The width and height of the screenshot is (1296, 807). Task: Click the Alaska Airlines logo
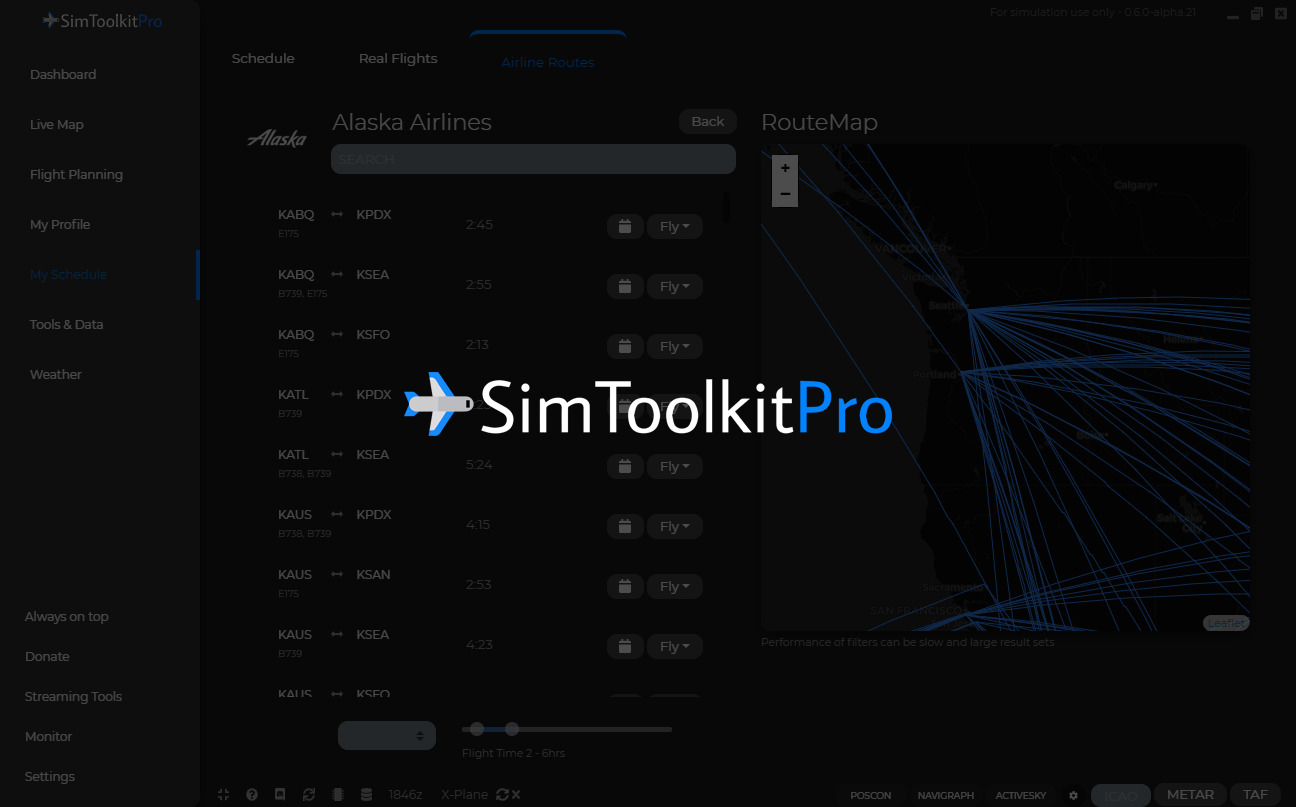click(277, 138)
